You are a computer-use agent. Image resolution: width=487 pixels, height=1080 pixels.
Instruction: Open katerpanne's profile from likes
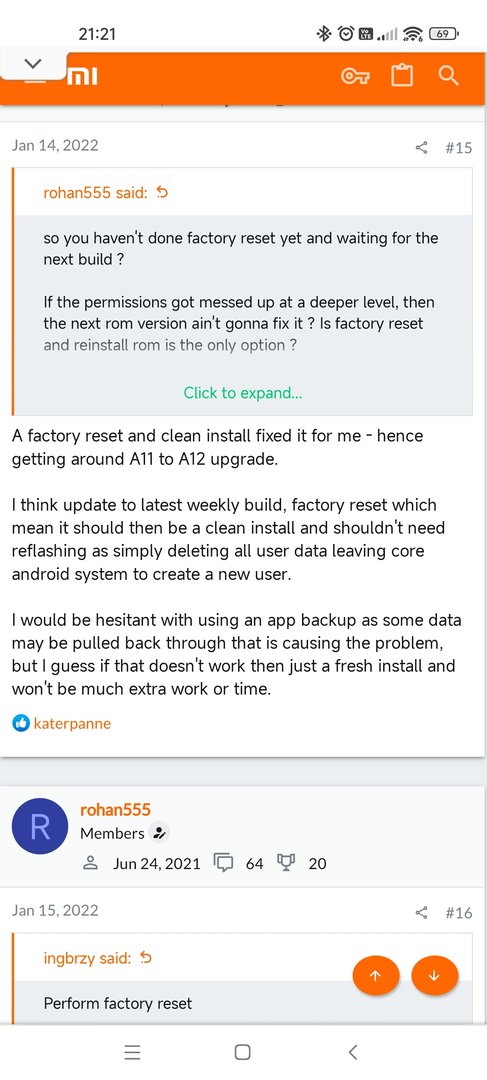[x=72, y=723]
